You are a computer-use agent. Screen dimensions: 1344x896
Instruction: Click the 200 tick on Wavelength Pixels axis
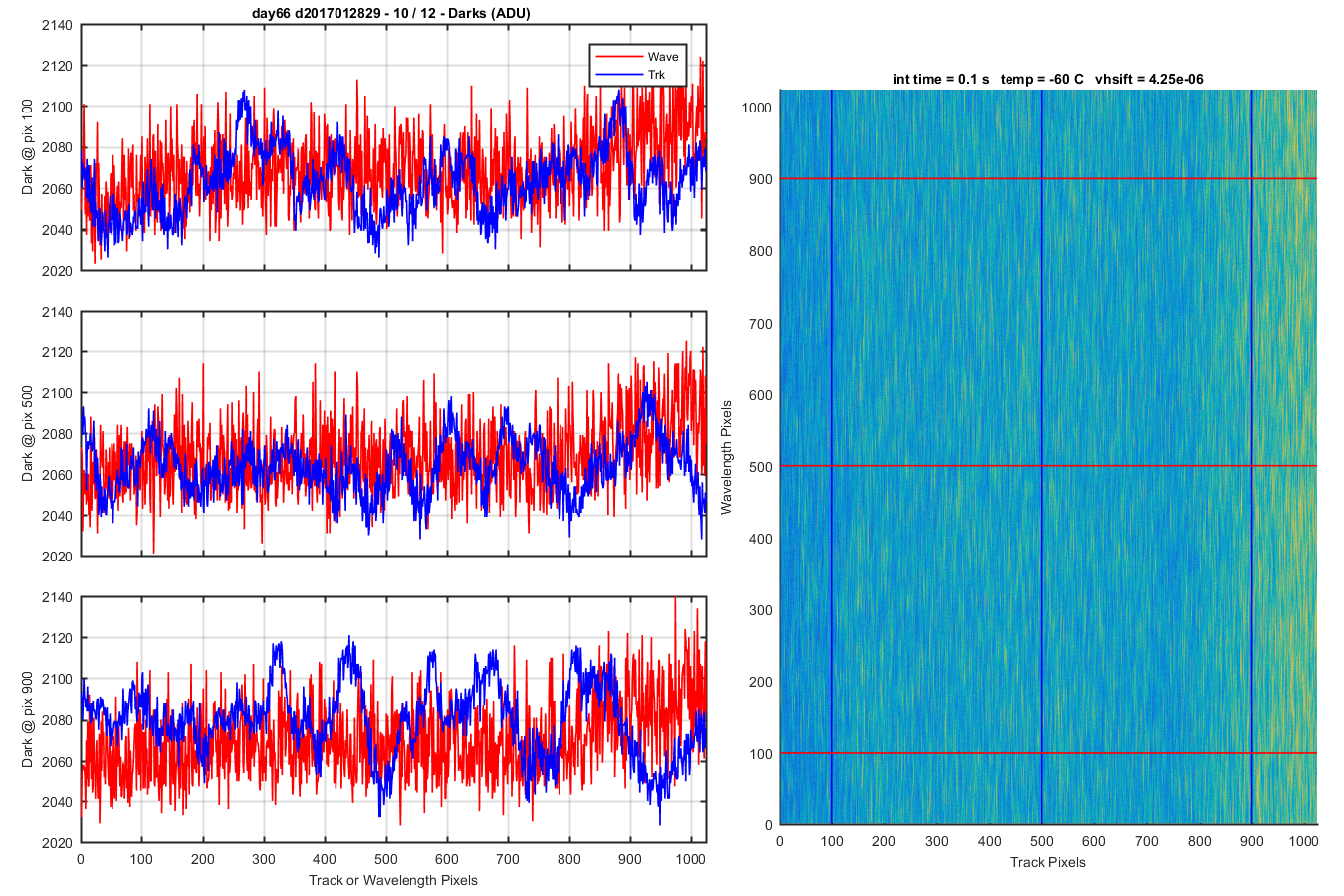click(761, 682)
